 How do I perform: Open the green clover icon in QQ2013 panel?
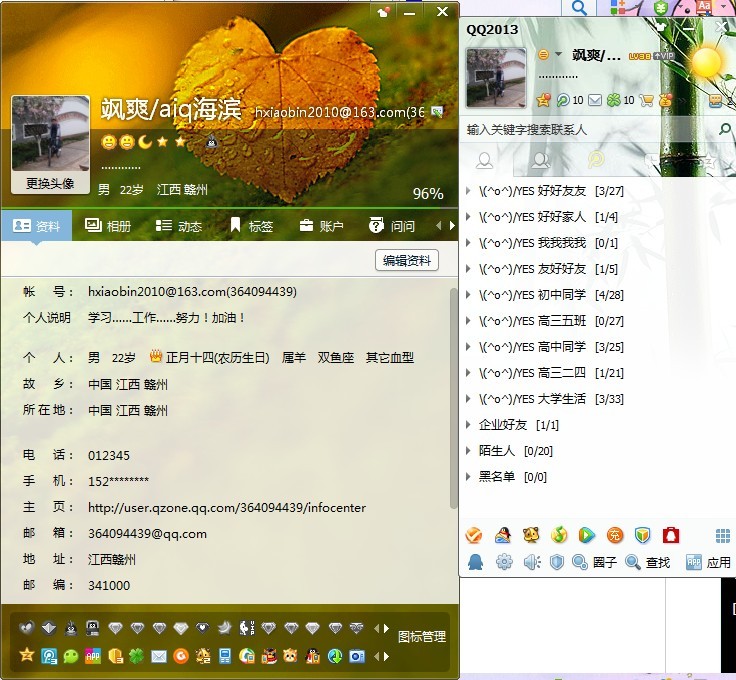coord(613,99)
